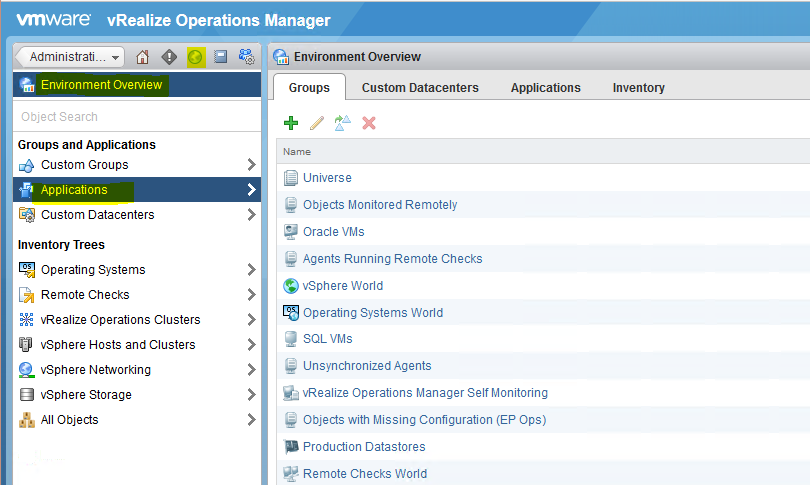Open the Universe group link

pos(327,178)
